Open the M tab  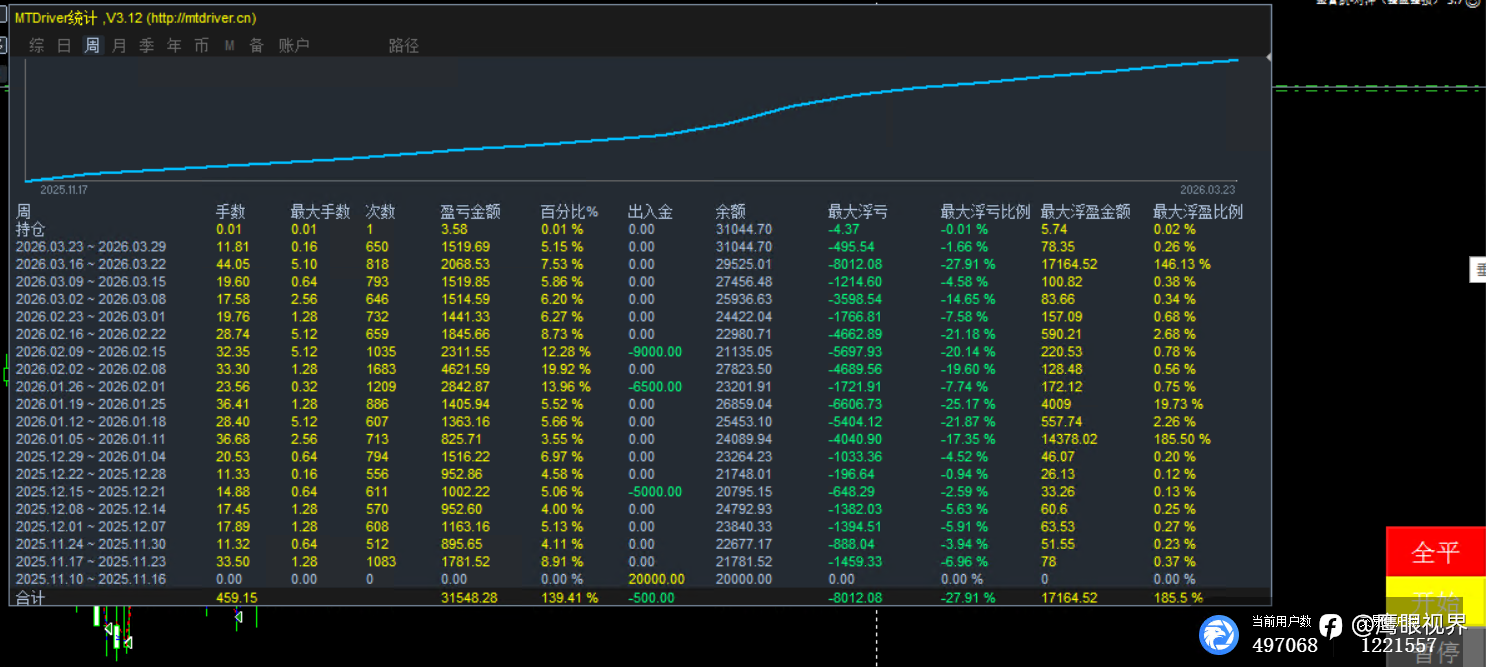229,45
